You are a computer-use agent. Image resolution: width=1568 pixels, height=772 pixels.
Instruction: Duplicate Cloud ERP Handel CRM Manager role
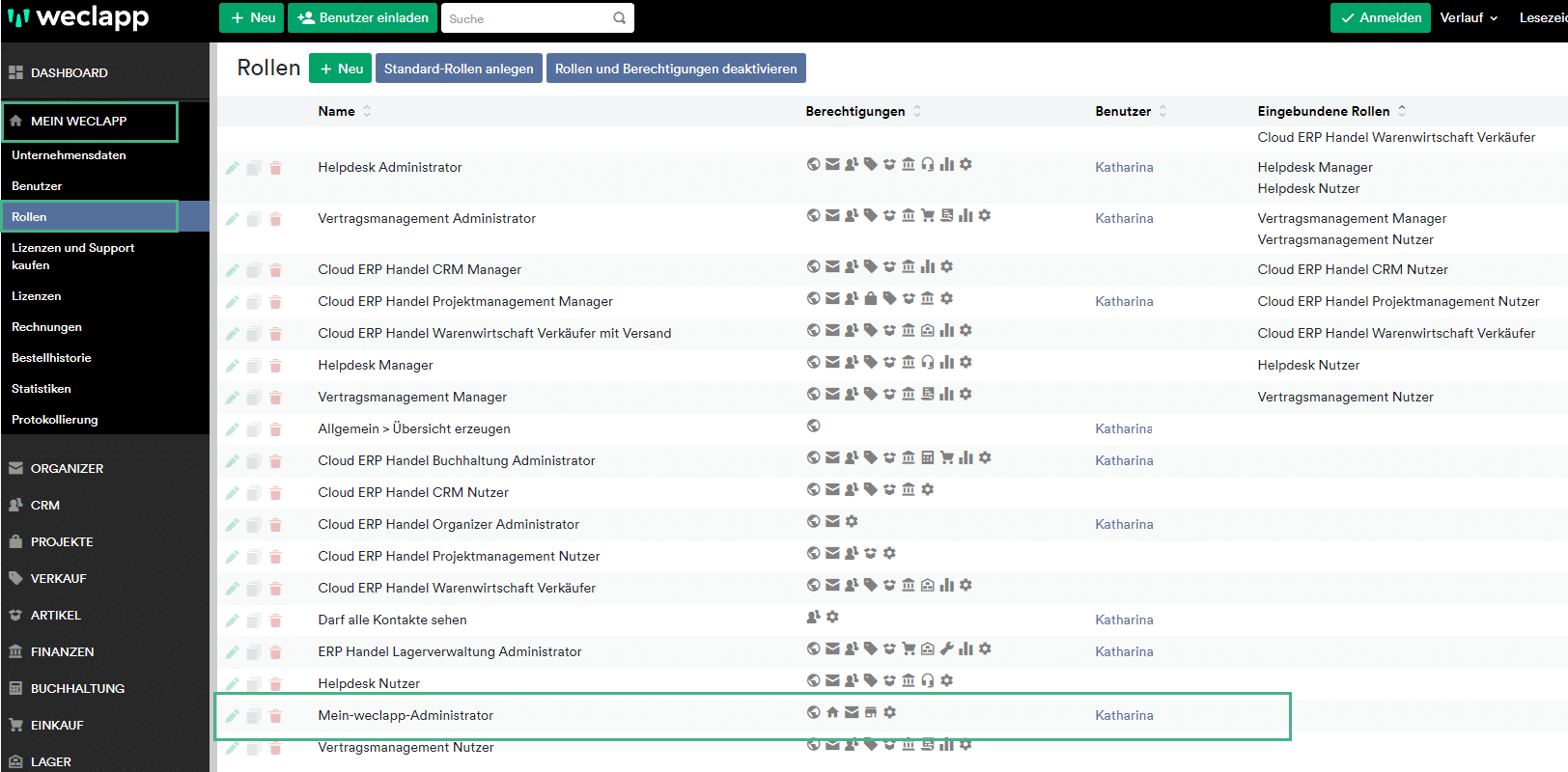(x=254, y=270)
